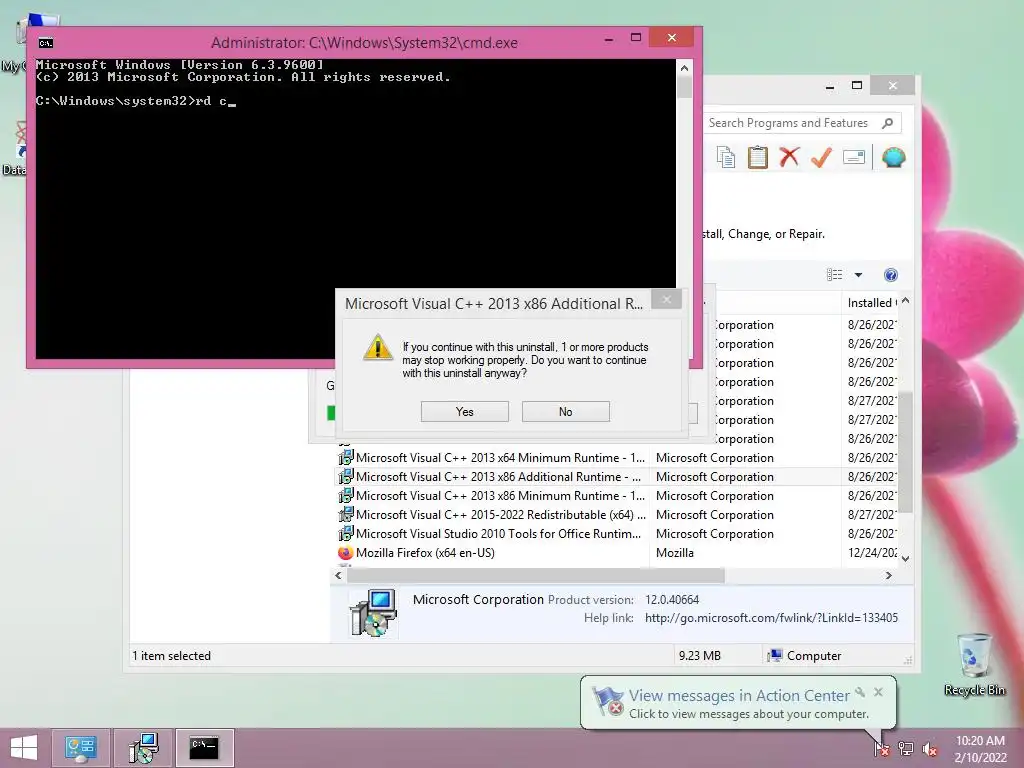Viewport: 1024px width, 768px height.
Task: Click the horizontal scrollbar thumb in programs list
Action: click(x=536, y=575)
